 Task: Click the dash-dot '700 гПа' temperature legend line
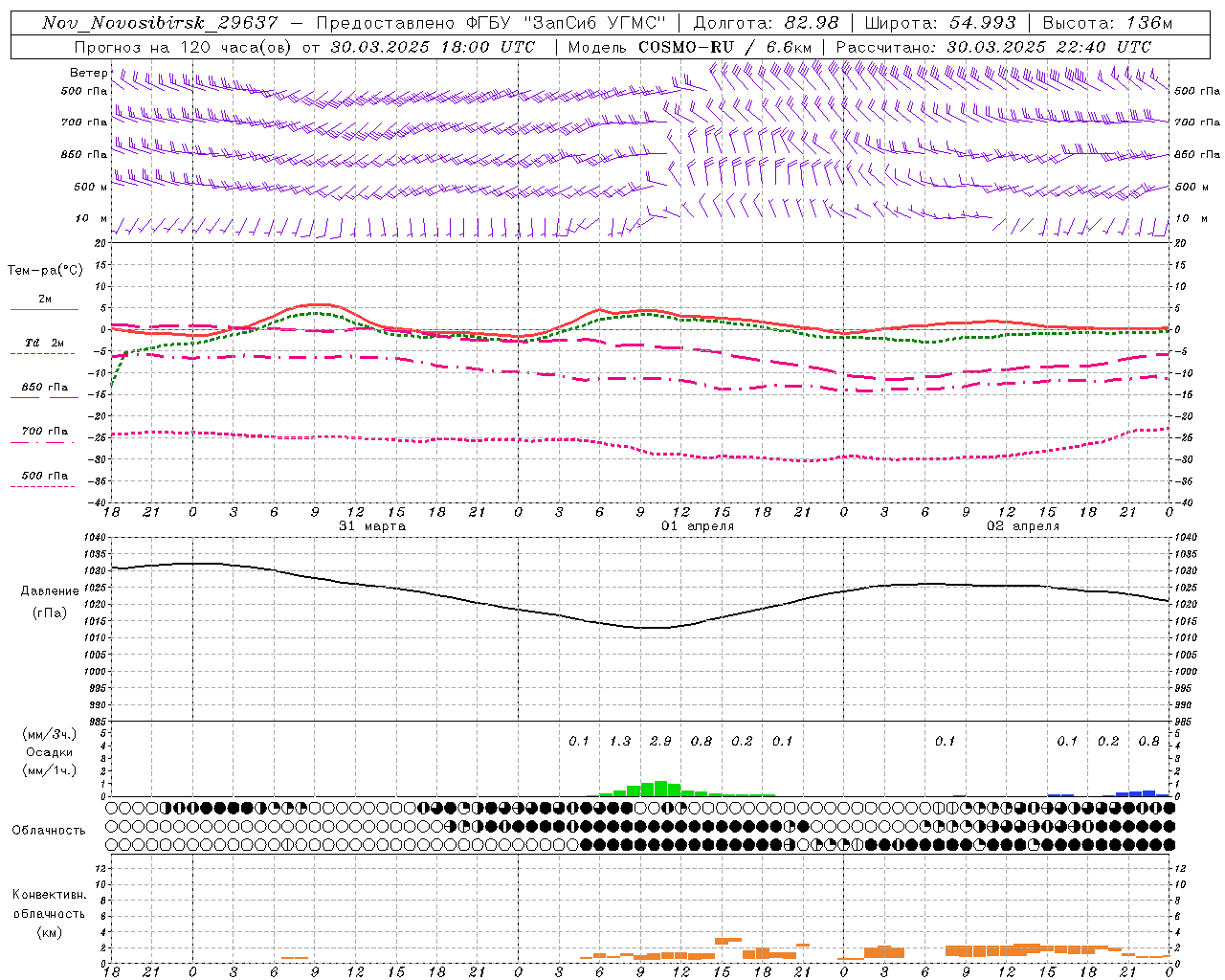tap(42, 442)
